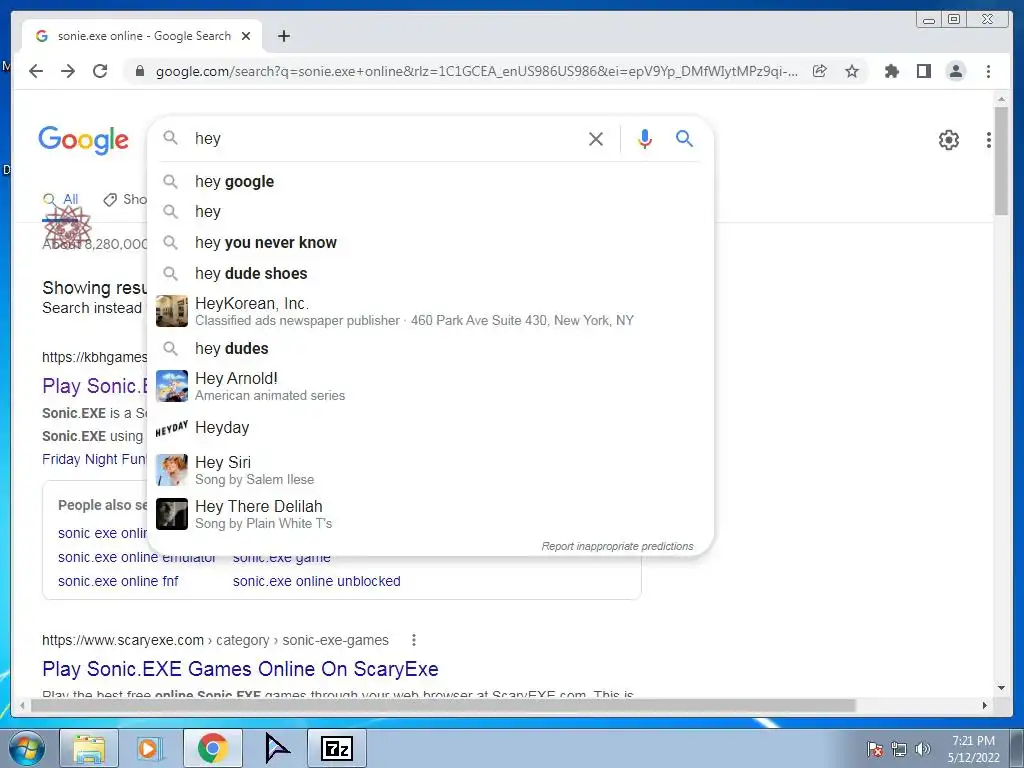The image size is (1024, 768).
Task: Open the 7-Zip taskbar icon
Action: pyautogui.click(x=337, y=748)
